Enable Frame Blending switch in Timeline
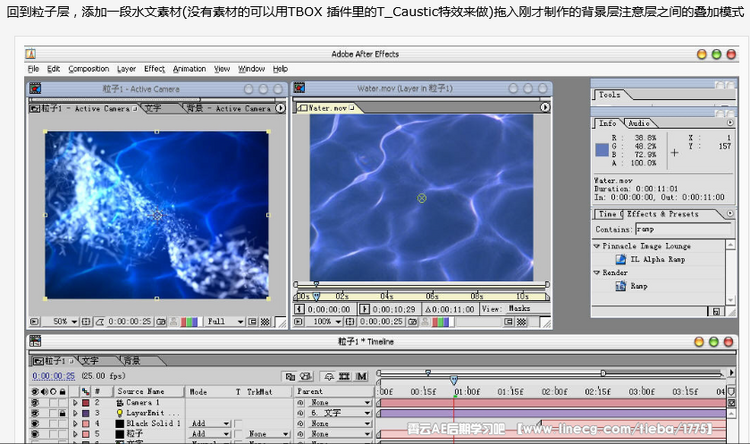Image resolution: width=750 pixels, height=444 pixels. pyautogui.click(x=344, y=377)
